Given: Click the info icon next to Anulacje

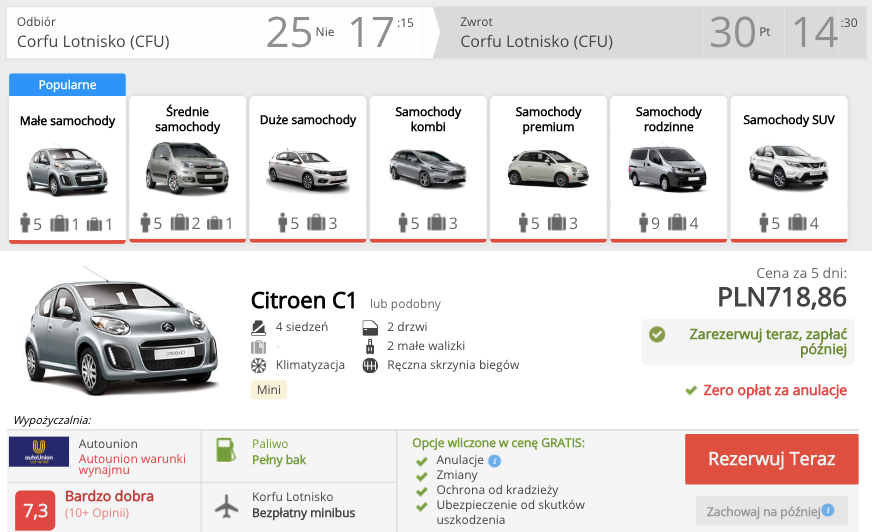Looking at the screenshot, I should (x=494, y=461).
